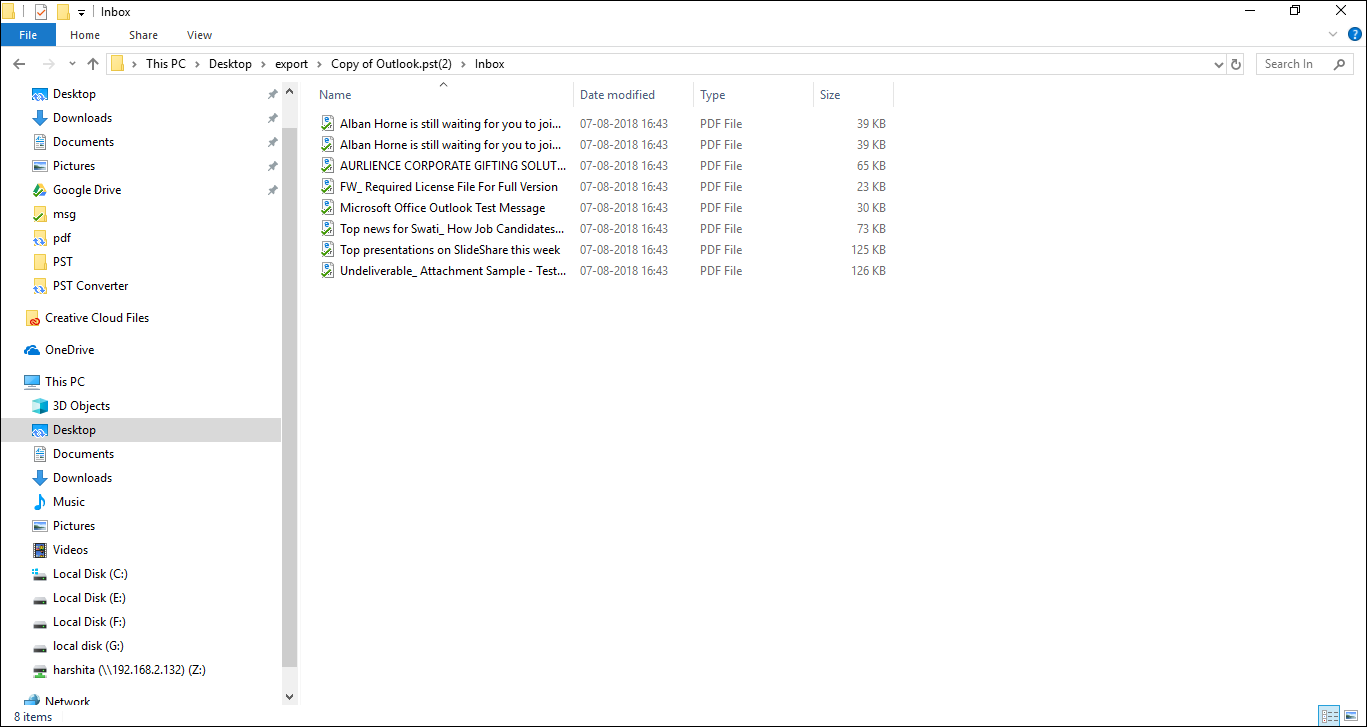This screenshot has width=1367, height=727.
Task: Open the Help question mark icon
Action: 1355,35
